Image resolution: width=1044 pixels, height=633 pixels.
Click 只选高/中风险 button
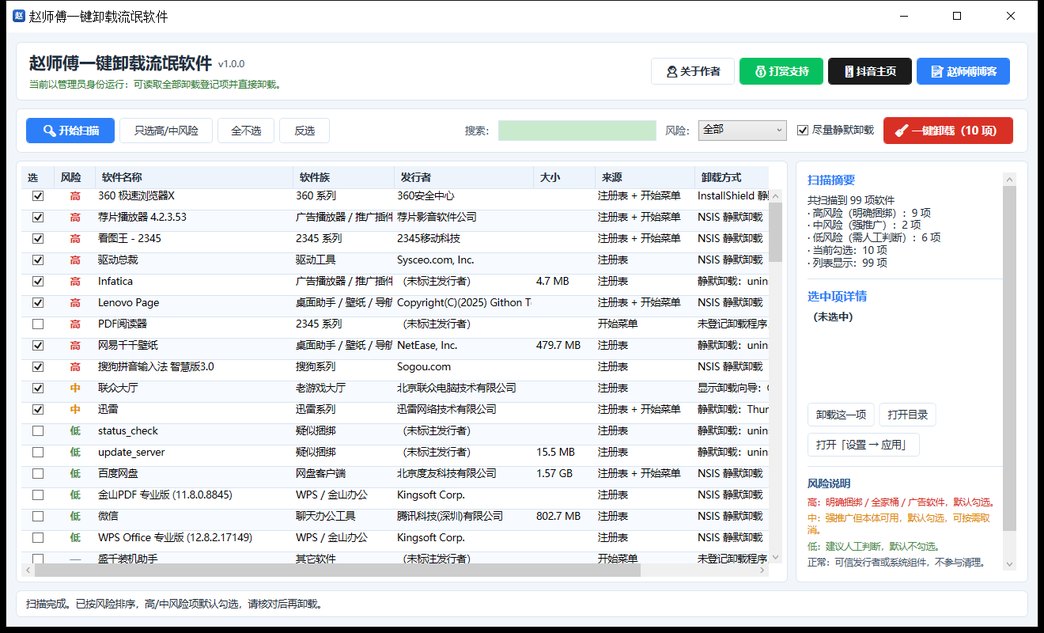coord(166,130)
